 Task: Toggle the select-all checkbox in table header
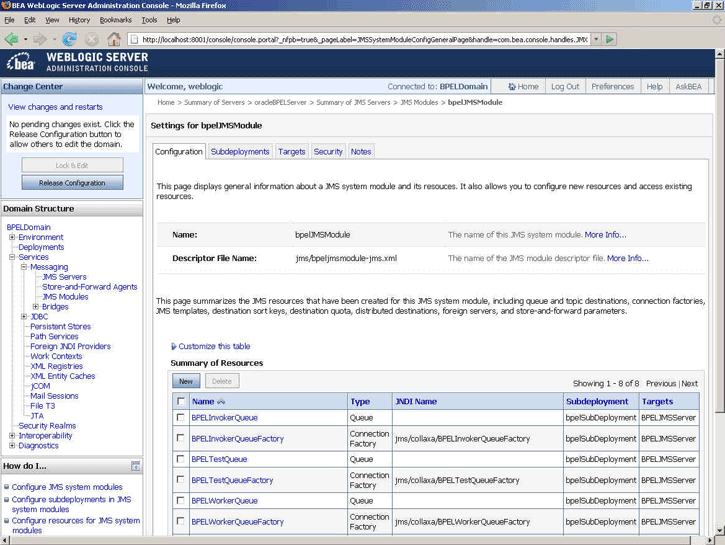(181, 401)
